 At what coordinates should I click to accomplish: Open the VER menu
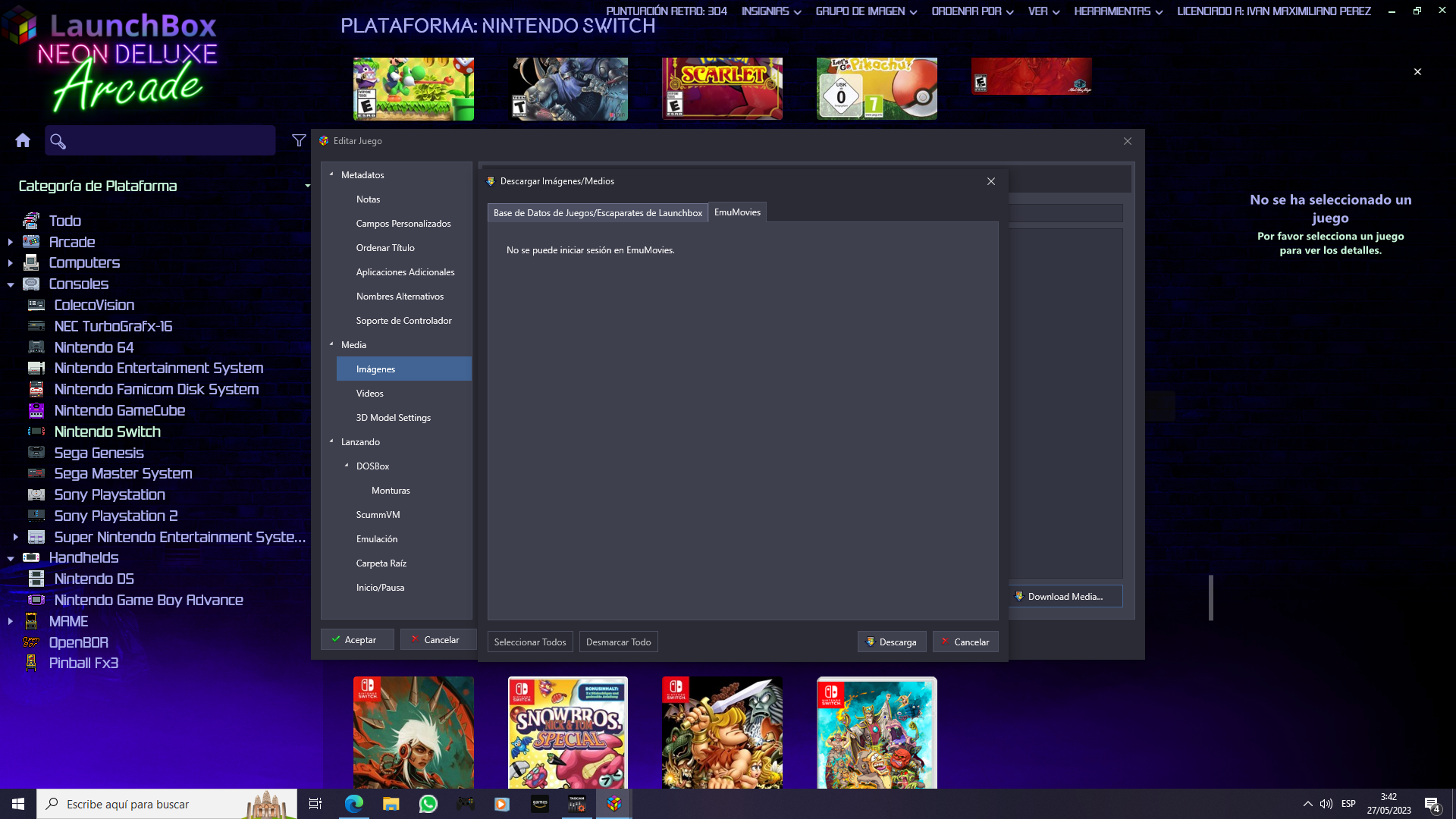pos(1043,11)
